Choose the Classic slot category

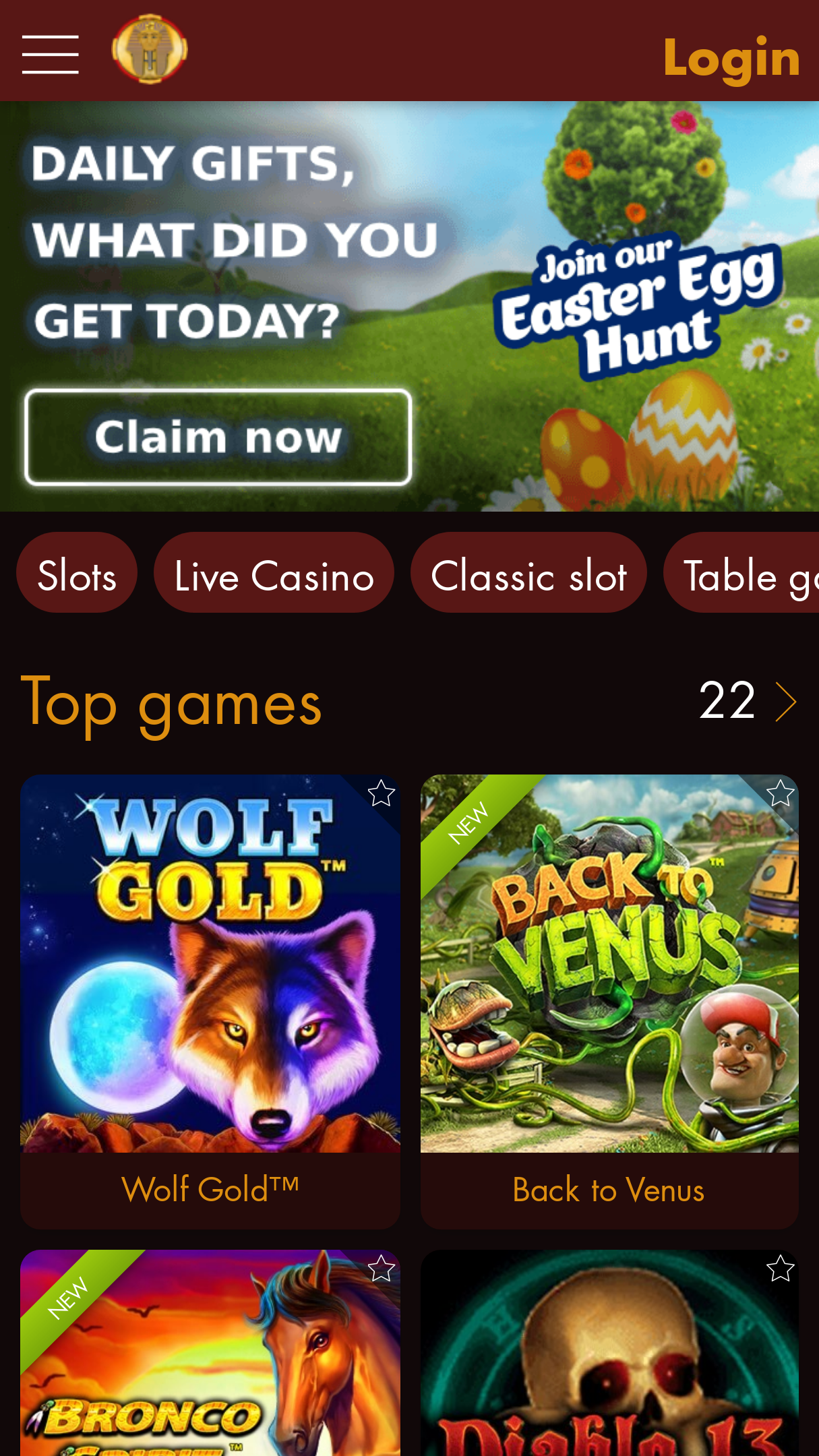coord(528,572)
